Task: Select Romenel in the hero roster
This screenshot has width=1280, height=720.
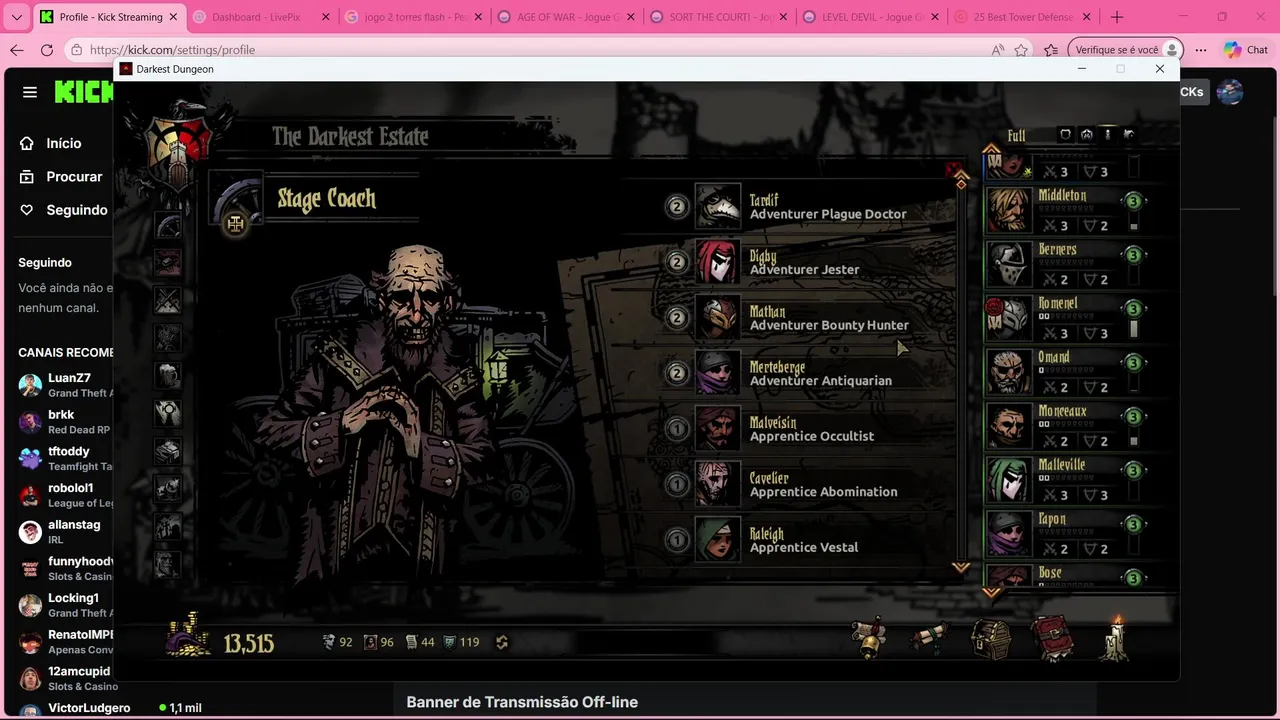Action: (1066, 318)
